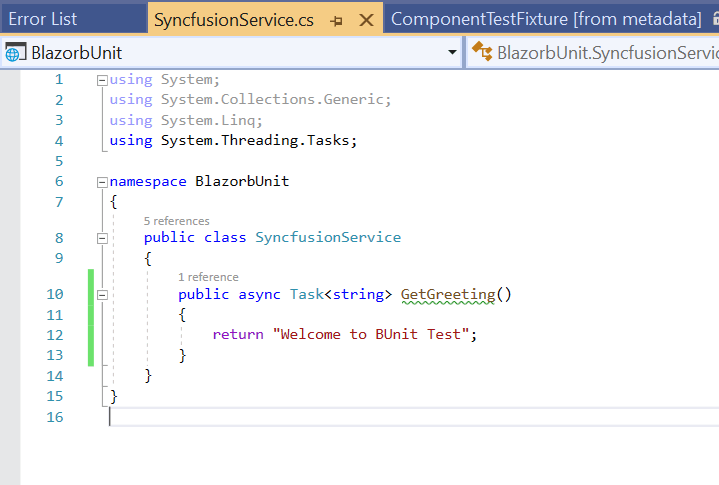Show the 5 references CodeLens link
The image size is (719, 485).
click(x=176, y=221)
